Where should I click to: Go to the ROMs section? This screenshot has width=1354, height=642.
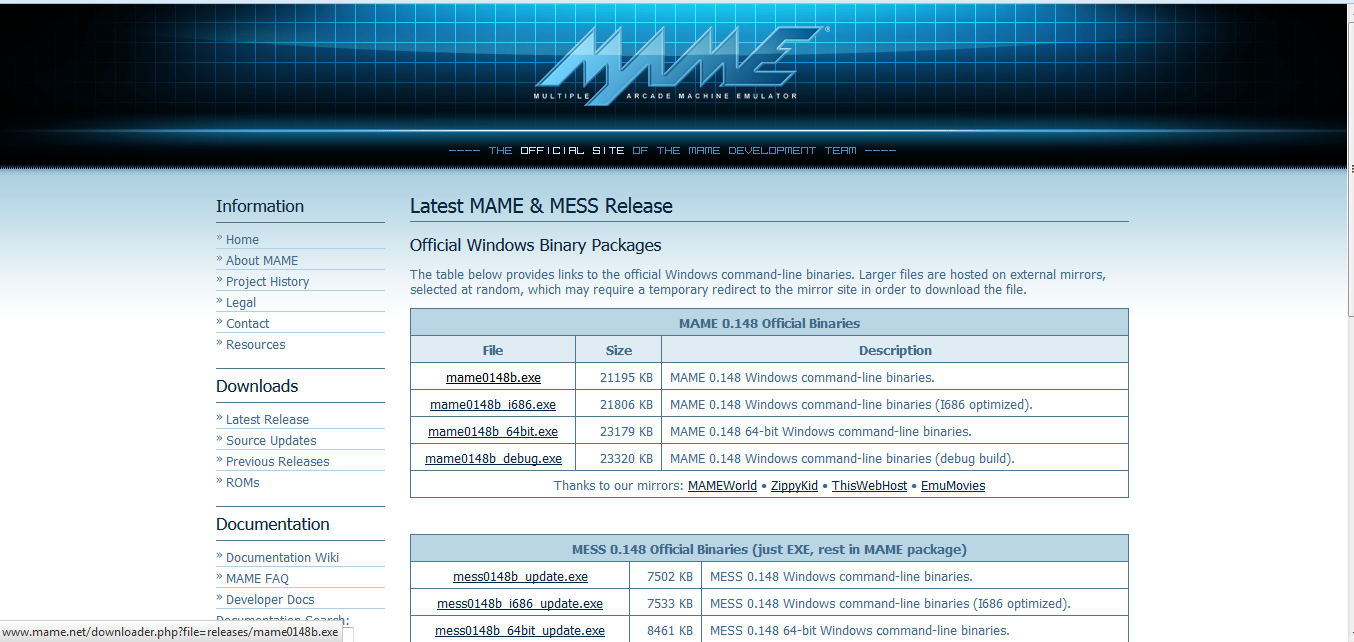point(241,482)
